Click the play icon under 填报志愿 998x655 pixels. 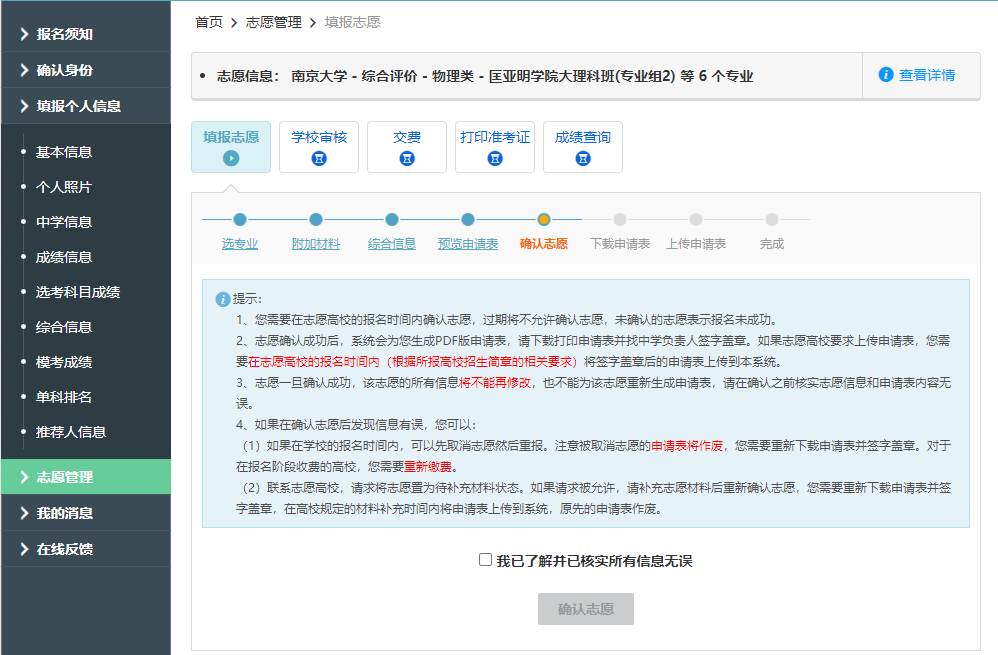[x=231, y=158]
